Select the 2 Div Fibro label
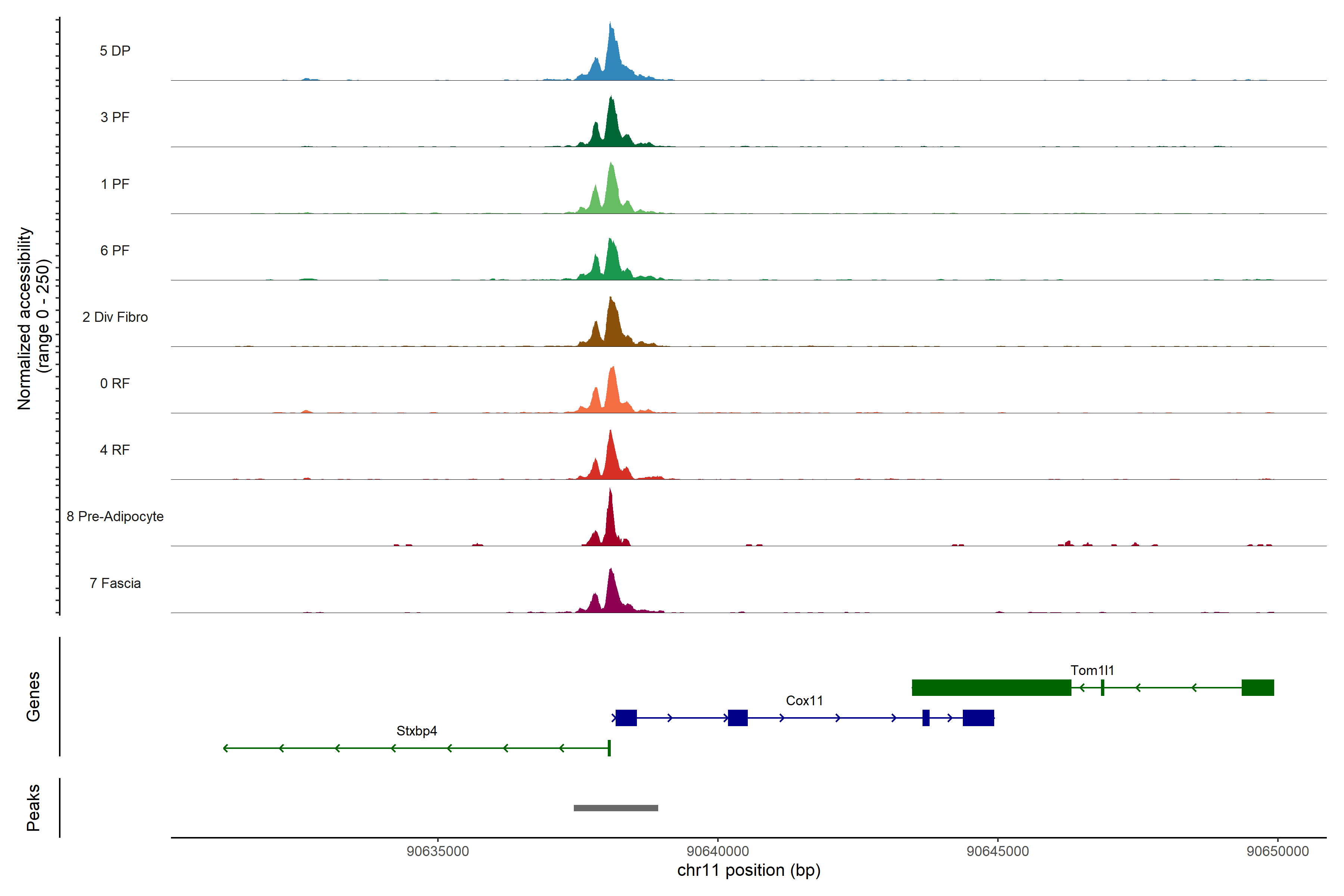Image resolution: width=1344 pixels, height=896 pixels. click(115, 317)
